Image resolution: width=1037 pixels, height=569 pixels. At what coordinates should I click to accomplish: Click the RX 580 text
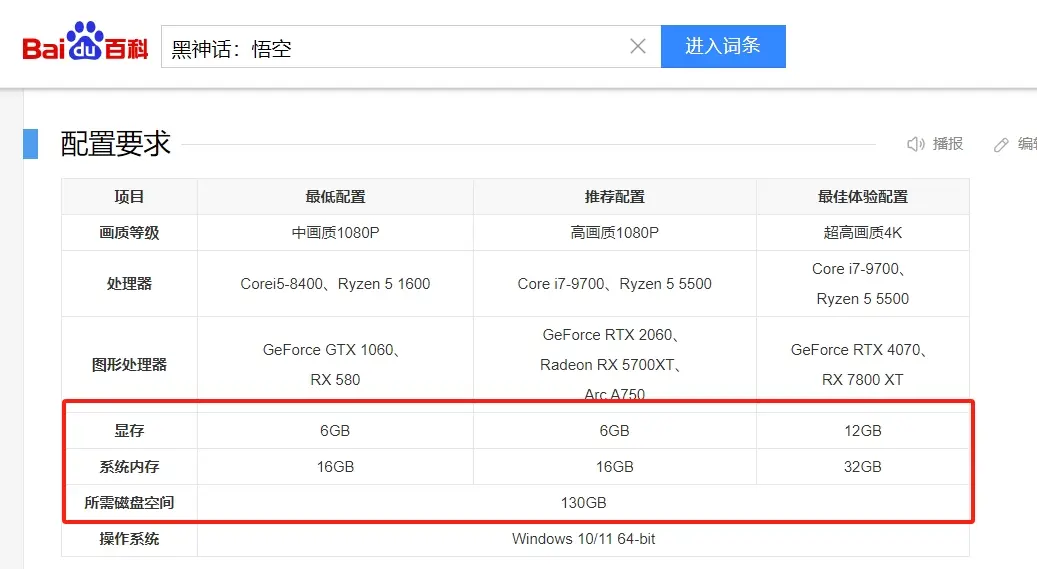tap(335, 380)
